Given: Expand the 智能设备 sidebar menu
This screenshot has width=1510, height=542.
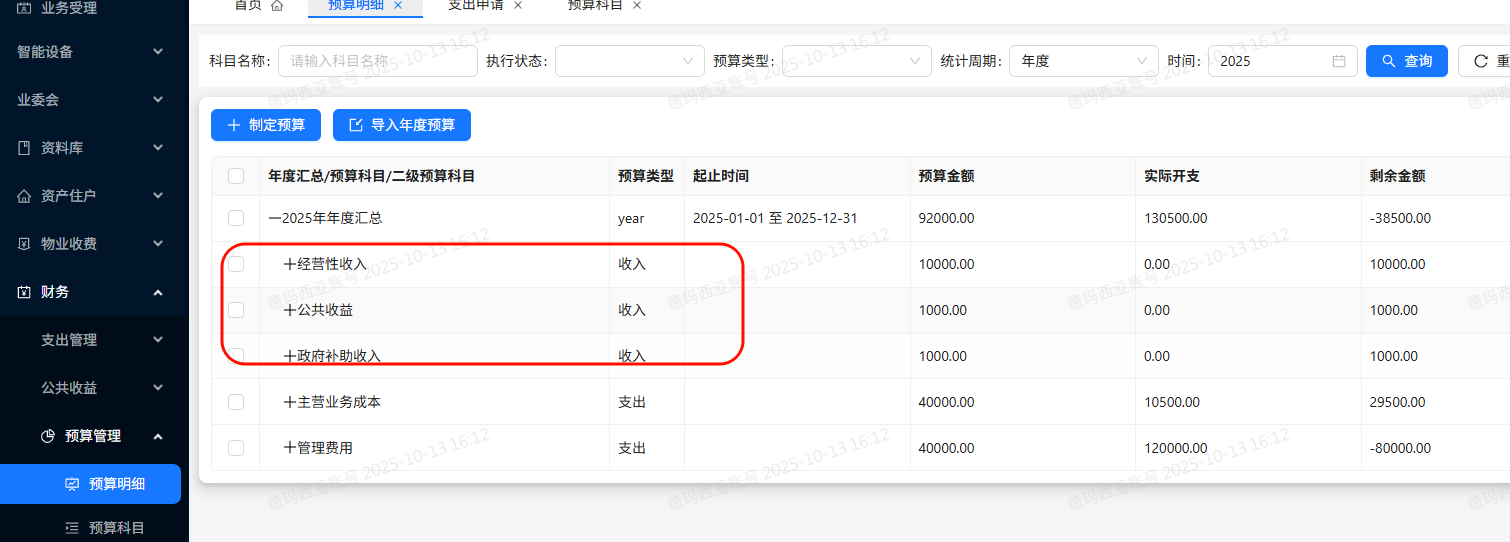Looking at the screenshot, I should pos(94,52).
